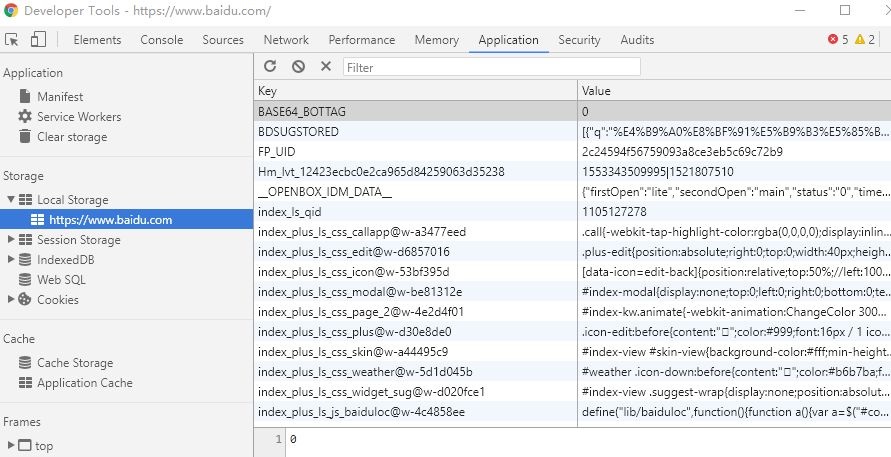The height and width of the screenshot is (457, 891).
Task: Click the yellow warning count icon
Action: 859,40
